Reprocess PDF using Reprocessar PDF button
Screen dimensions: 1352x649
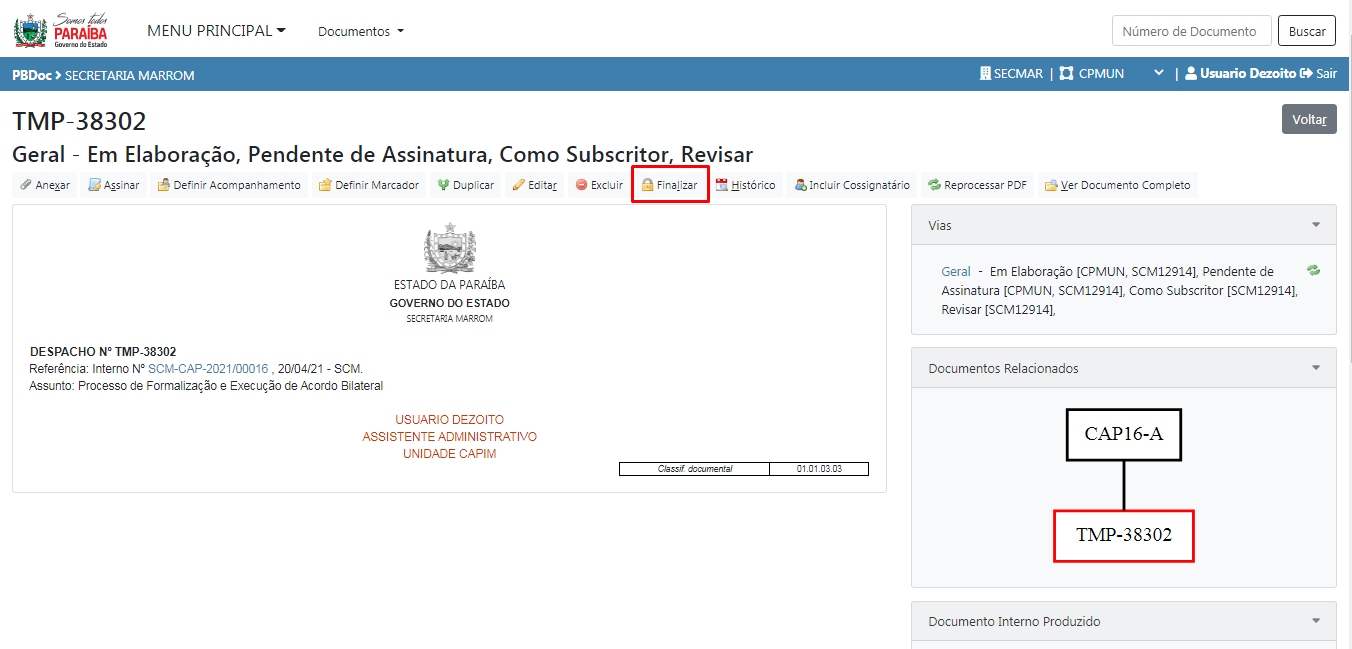977,185
